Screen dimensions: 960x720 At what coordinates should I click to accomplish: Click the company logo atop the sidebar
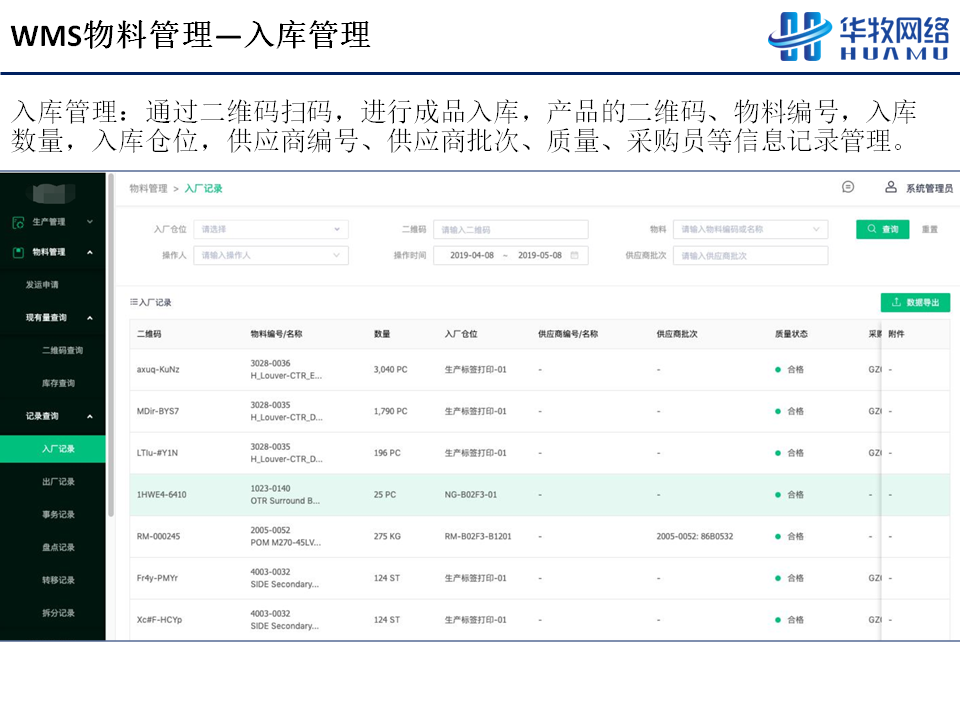pyautogui.click(x=53, y=192)
